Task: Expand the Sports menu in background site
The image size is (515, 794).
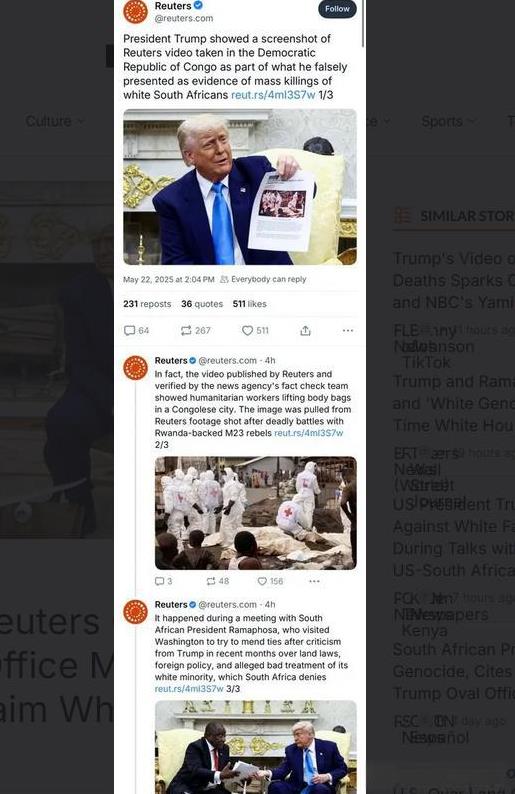Action: (449, 121)
